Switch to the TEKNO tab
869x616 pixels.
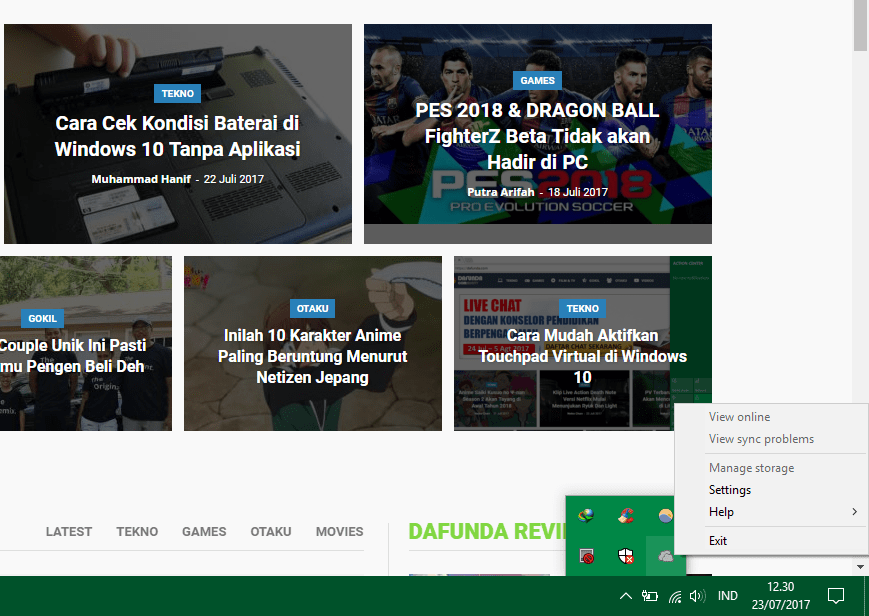point(137,532)
